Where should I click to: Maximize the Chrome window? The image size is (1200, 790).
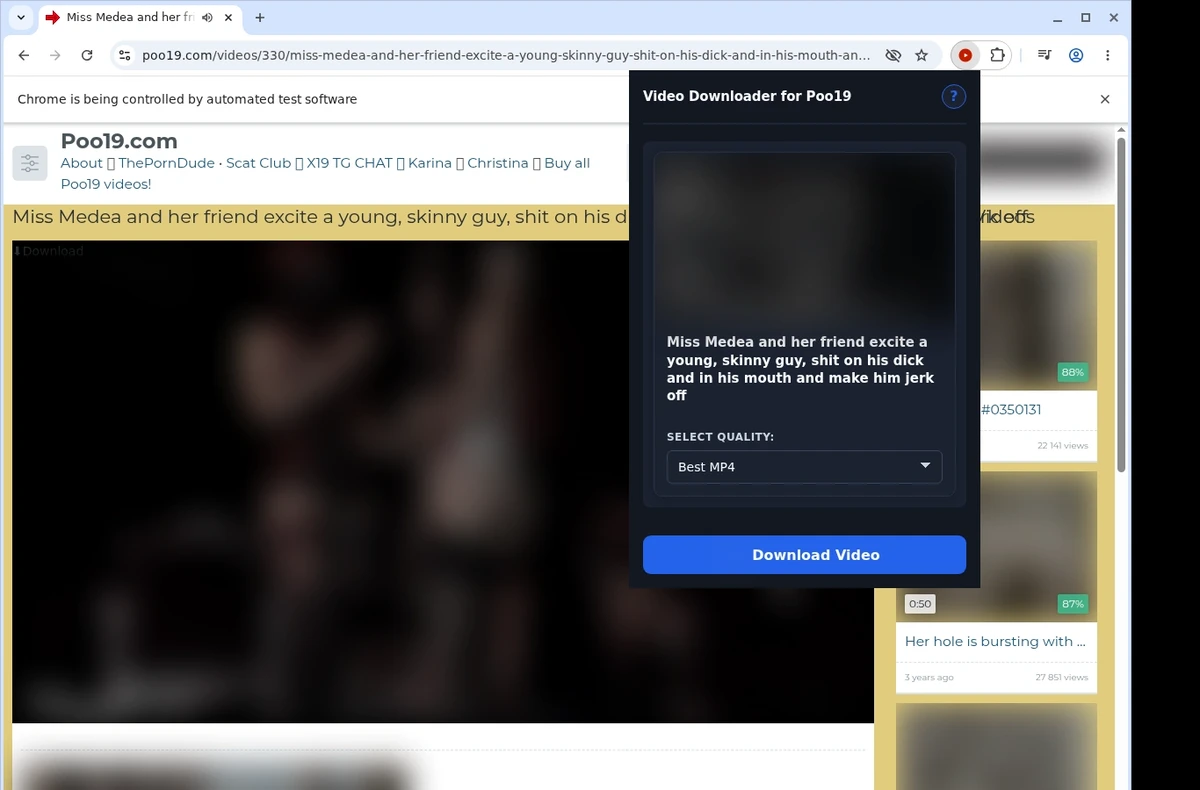(x=1086, y=18)
